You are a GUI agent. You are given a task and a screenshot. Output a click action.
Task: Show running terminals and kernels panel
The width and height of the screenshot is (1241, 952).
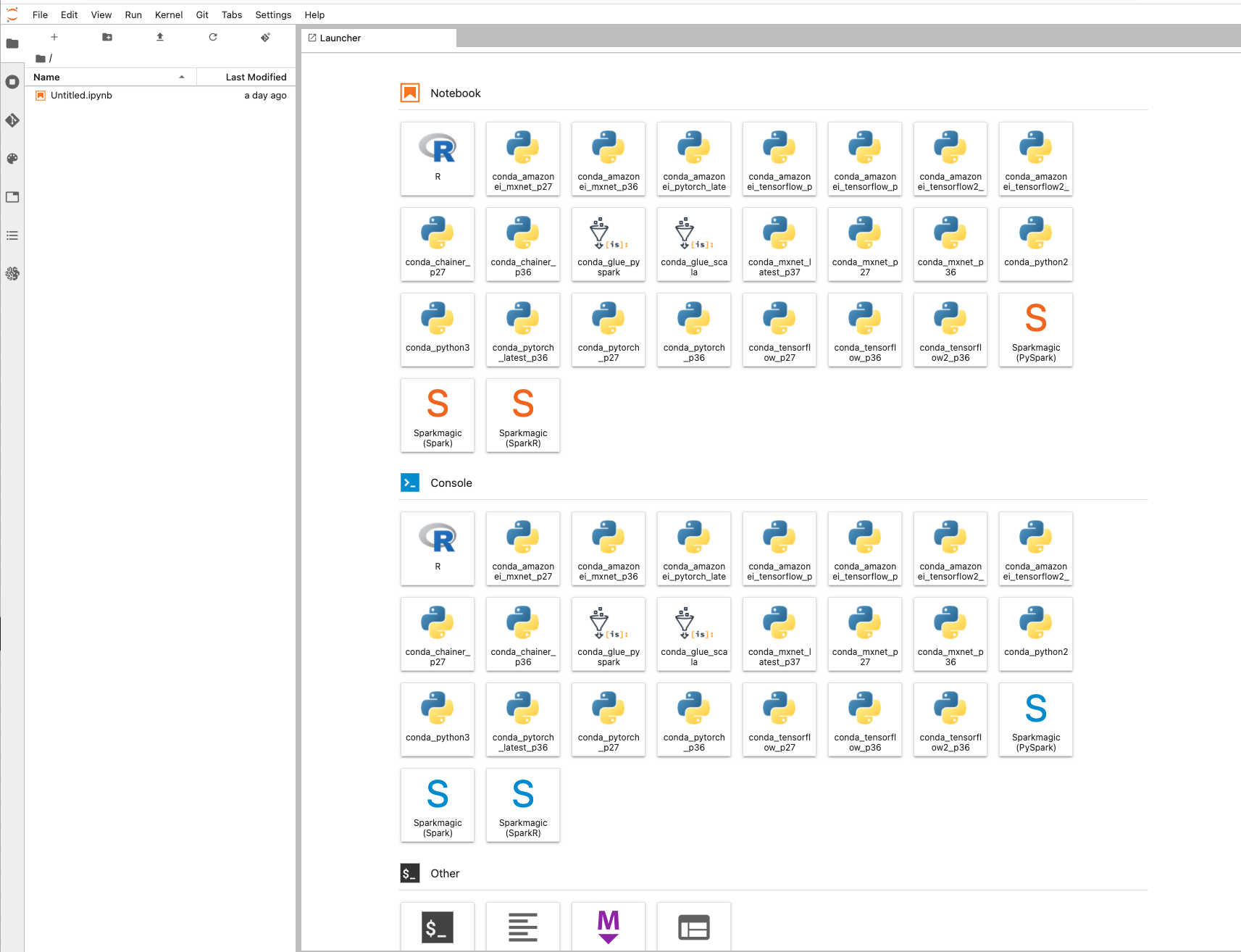[12, 82]
